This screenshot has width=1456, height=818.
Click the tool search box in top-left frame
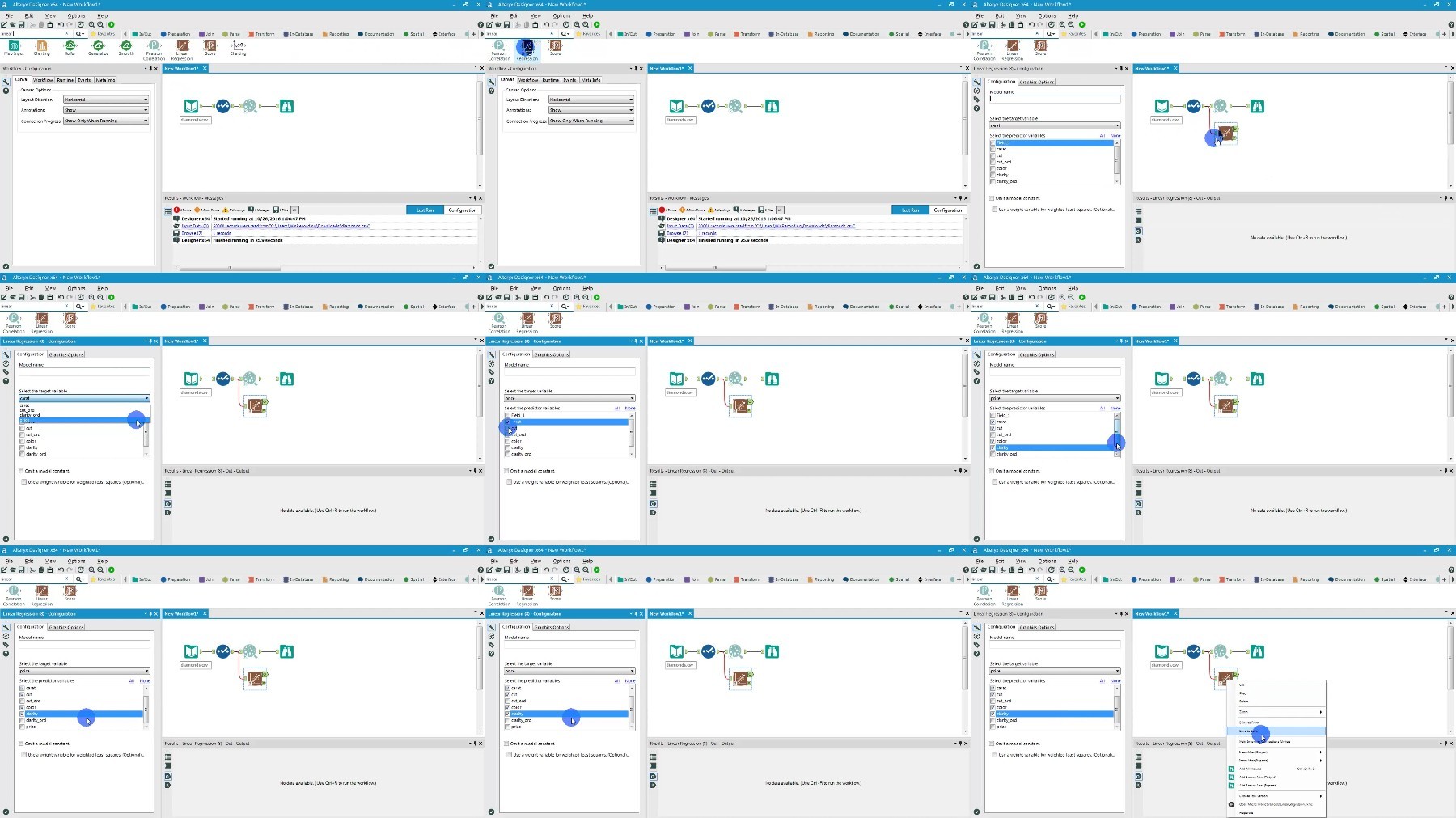coord(32,34)
